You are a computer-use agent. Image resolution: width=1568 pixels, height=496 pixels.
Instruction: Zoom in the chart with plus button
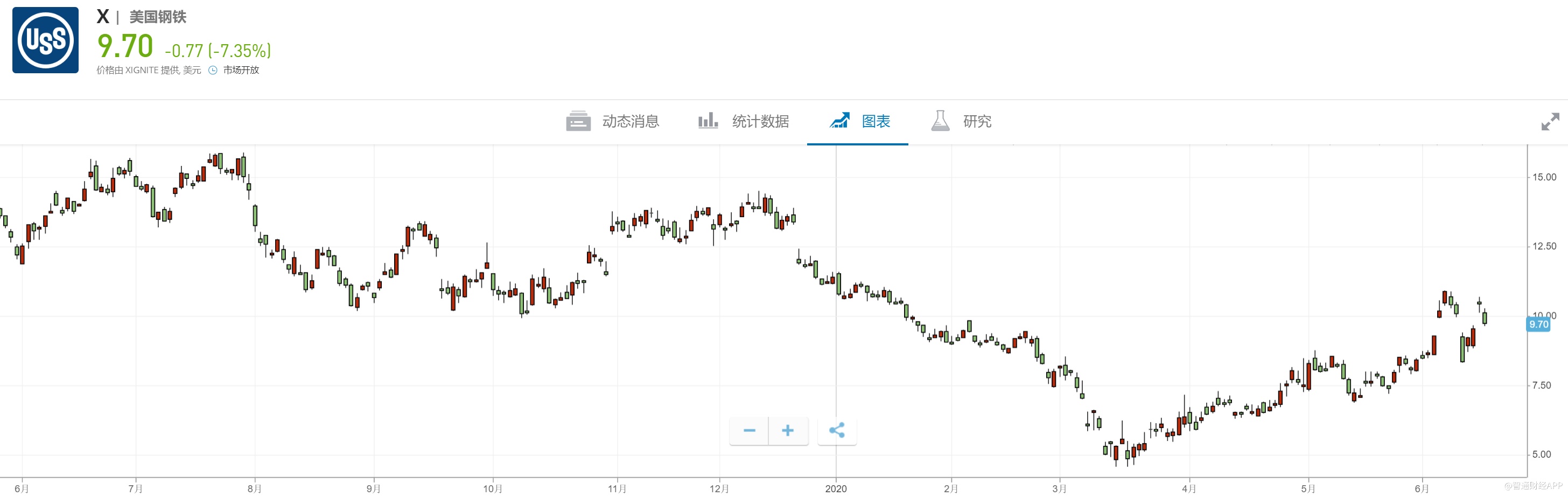pyautogui.click(x=788, y=431)
